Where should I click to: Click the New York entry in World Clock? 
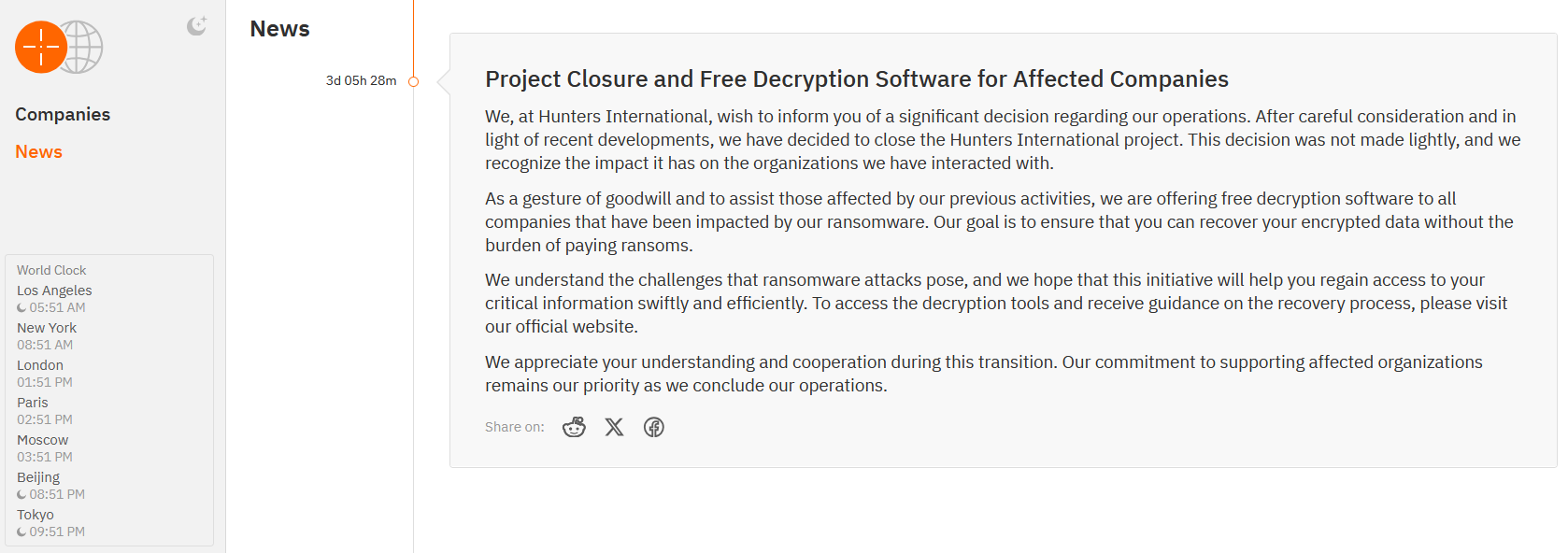coord(47,327)
